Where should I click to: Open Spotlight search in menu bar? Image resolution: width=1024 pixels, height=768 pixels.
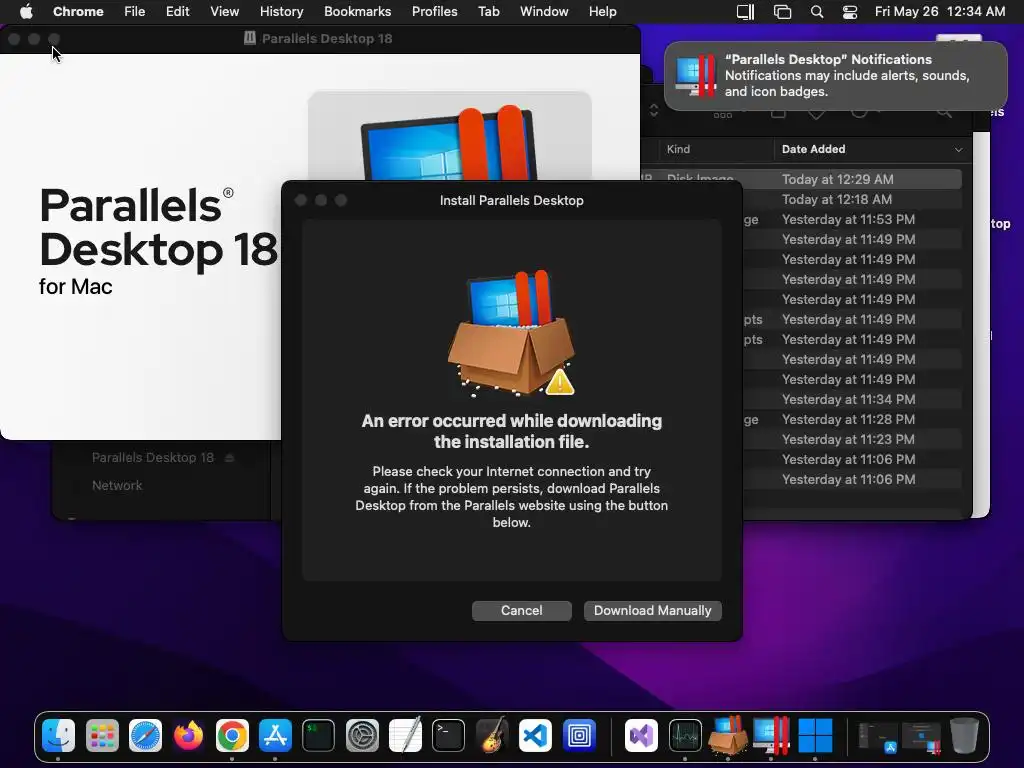tap(816, 12)
